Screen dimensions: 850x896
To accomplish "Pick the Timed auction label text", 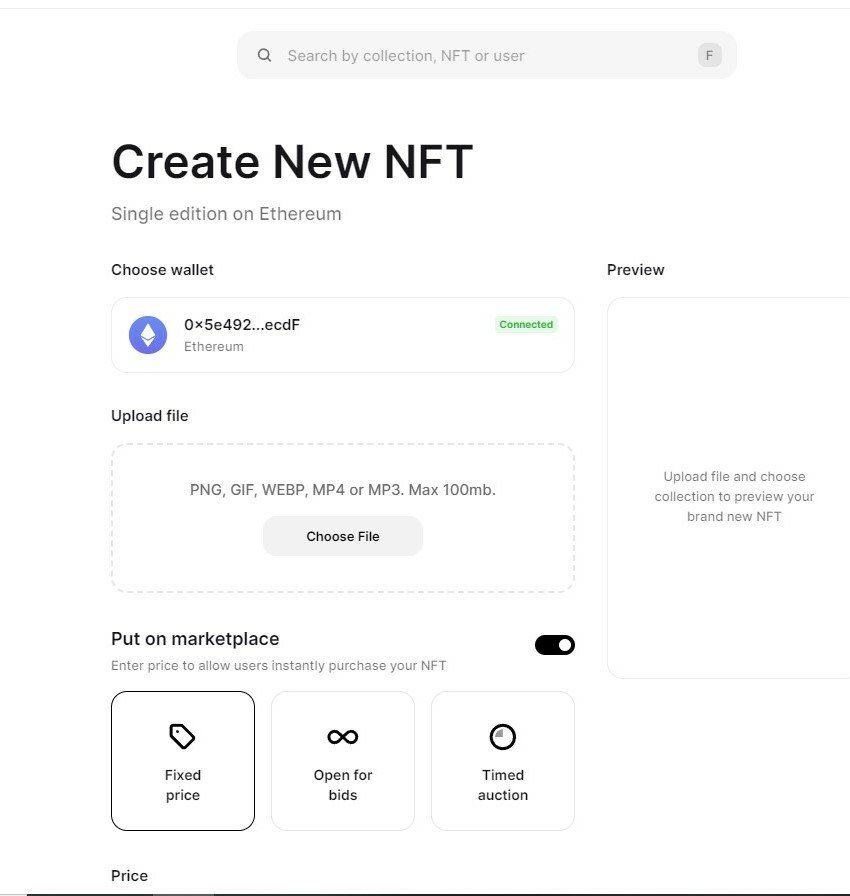I will 503,785.
